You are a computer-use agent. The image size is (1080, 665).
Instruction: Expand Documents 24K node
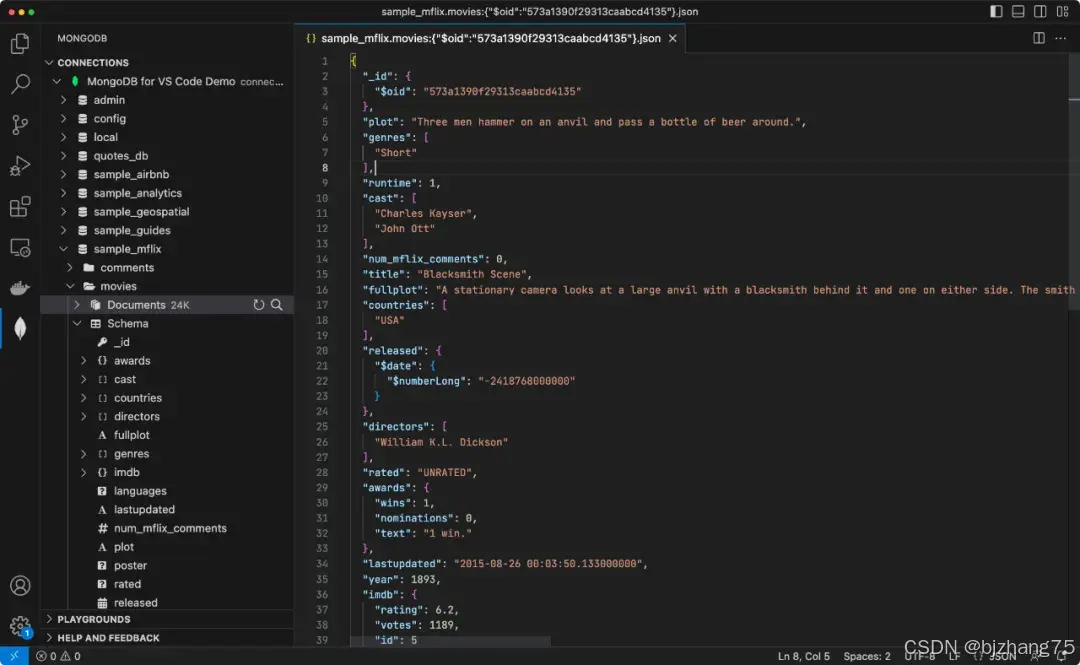pyautogui.click(x=77, y=305)
